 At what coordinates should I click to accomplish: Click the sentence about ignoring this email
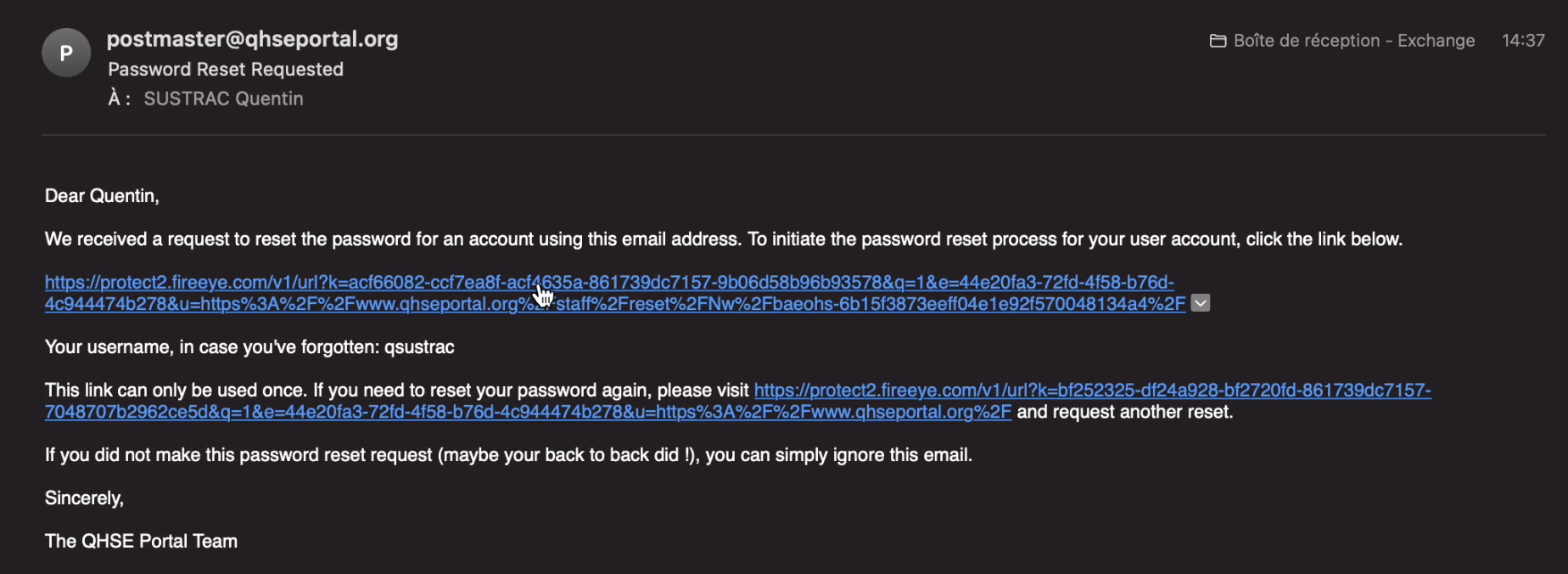pyautogui.click(x=508, y=455)
